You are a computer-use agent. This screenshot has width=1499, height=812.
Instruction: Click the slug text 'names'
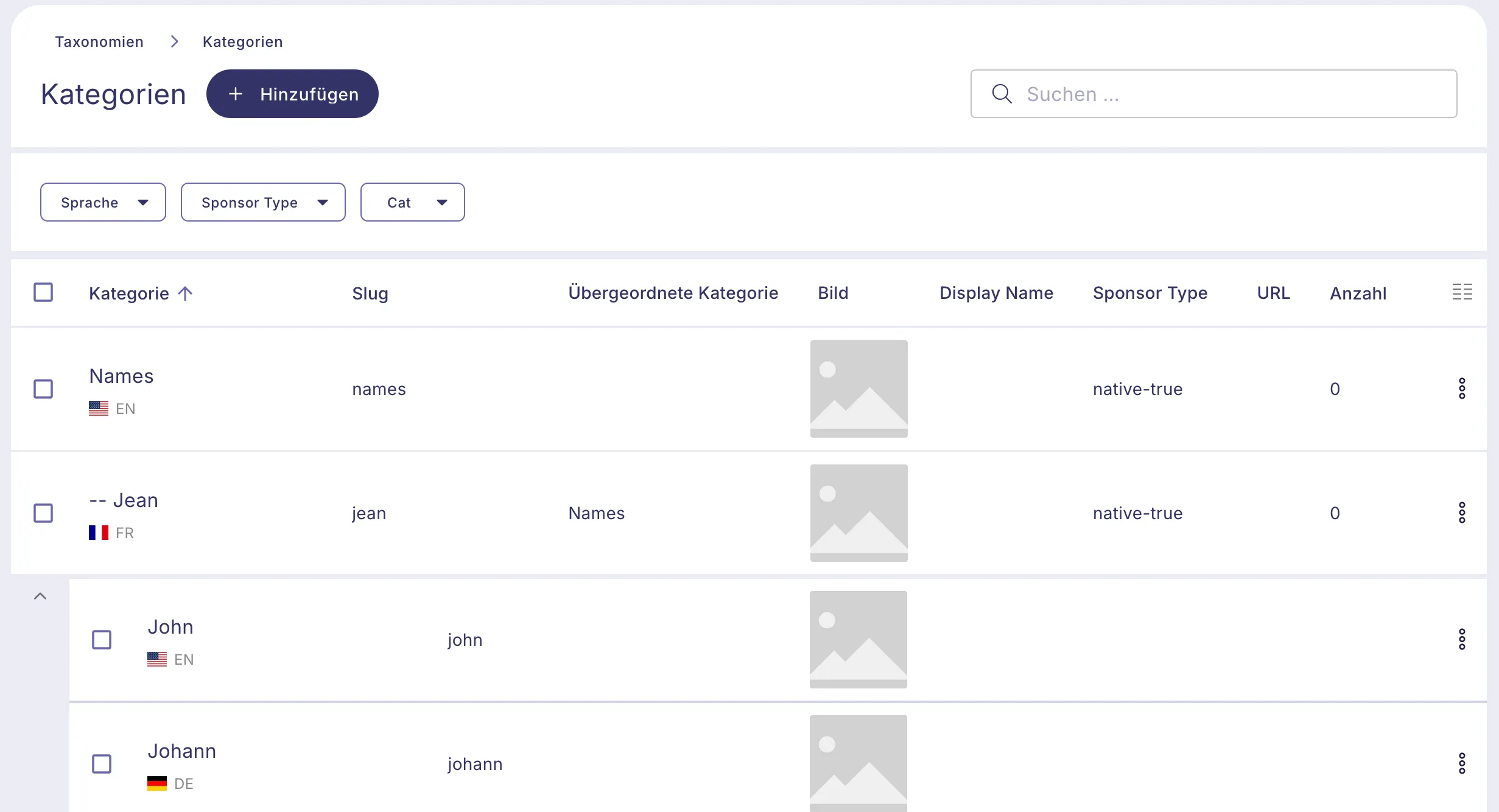click(379, 389)
